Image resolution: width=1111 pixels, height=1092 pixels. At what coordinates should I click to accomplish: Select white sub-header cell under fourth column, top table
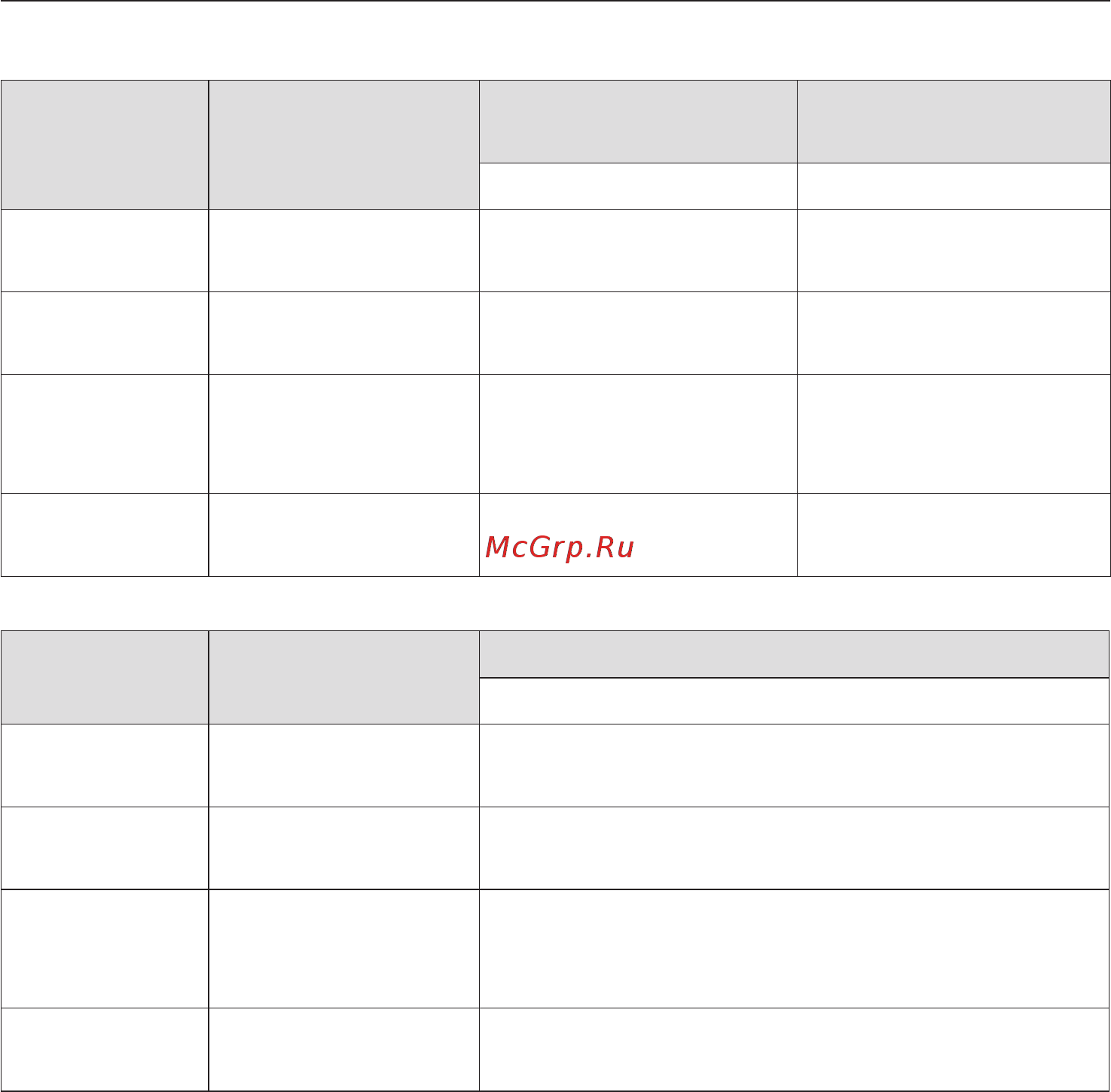click(954, 186)
